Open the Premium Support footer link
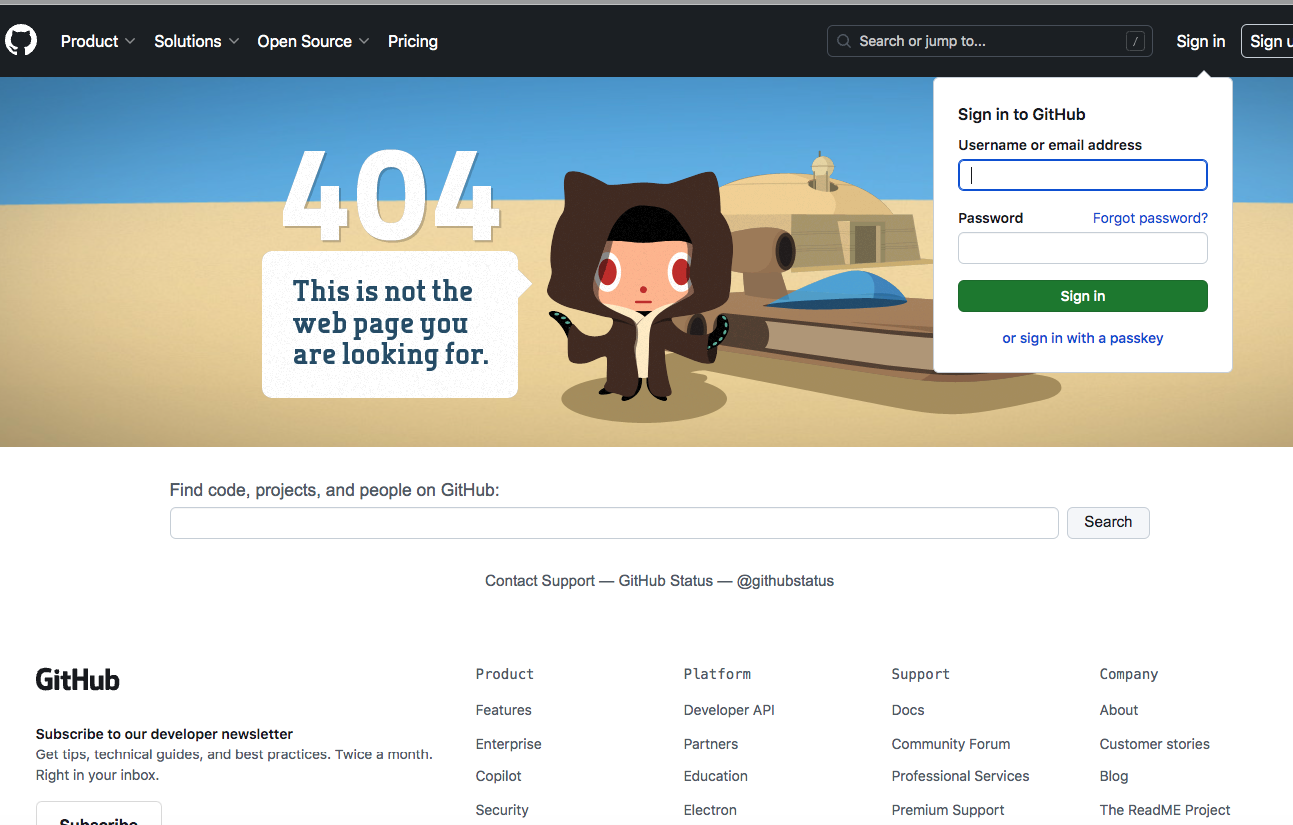This screenshot has height=825, width=1293. pos(948,810)
